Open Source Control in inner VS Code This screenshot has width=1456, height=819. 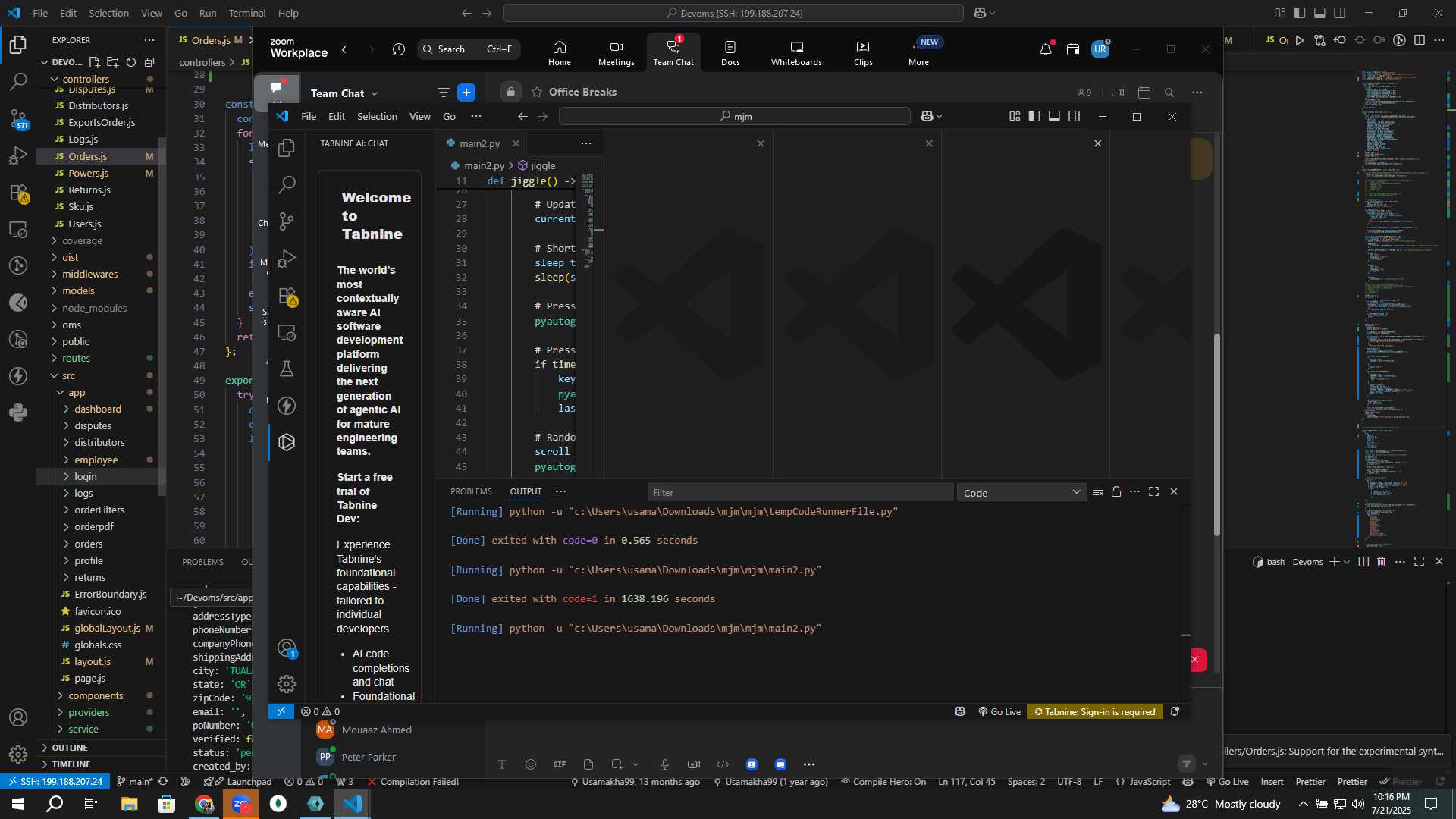(287, 221)
